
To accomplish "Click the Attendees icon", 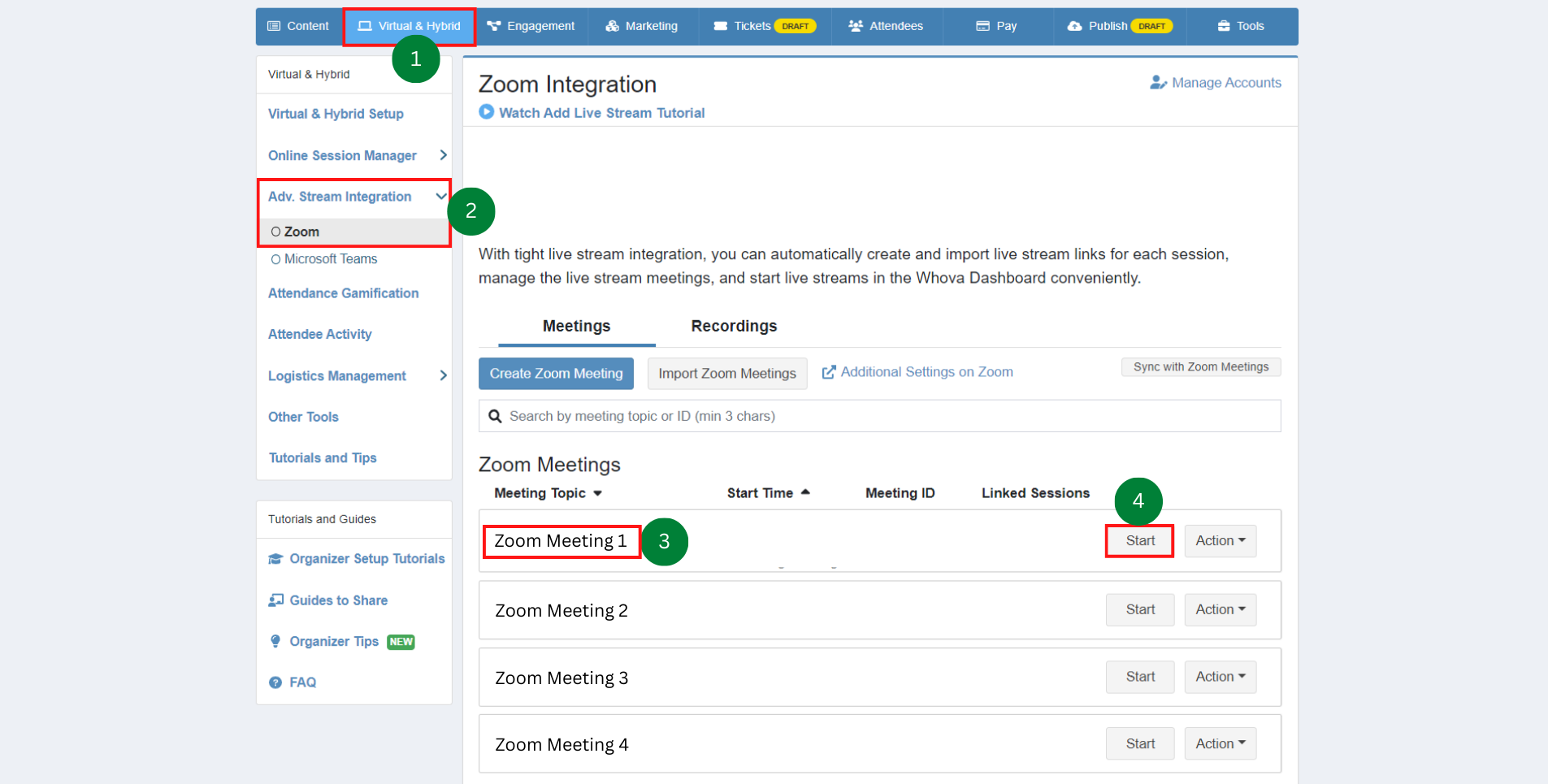I will tap(855, 25).
